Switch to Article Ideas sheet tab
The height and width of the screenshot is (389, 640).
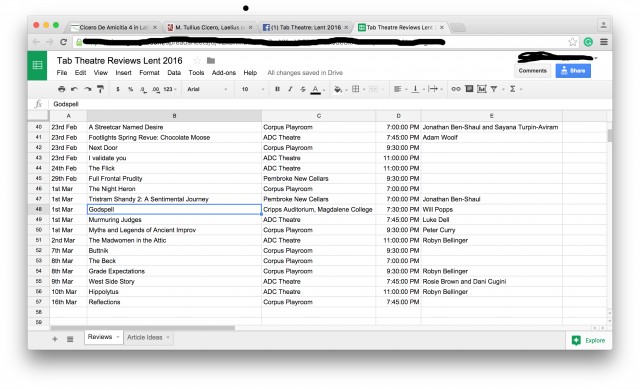[144, 338]
